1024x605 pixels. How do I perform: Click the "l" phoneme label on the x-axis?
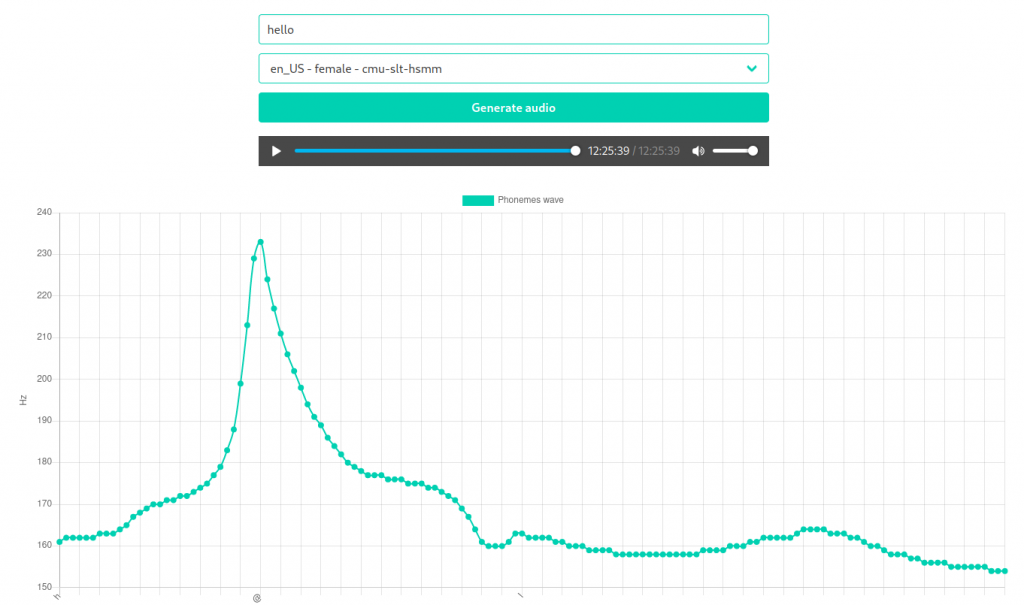(x=519, y=597)
